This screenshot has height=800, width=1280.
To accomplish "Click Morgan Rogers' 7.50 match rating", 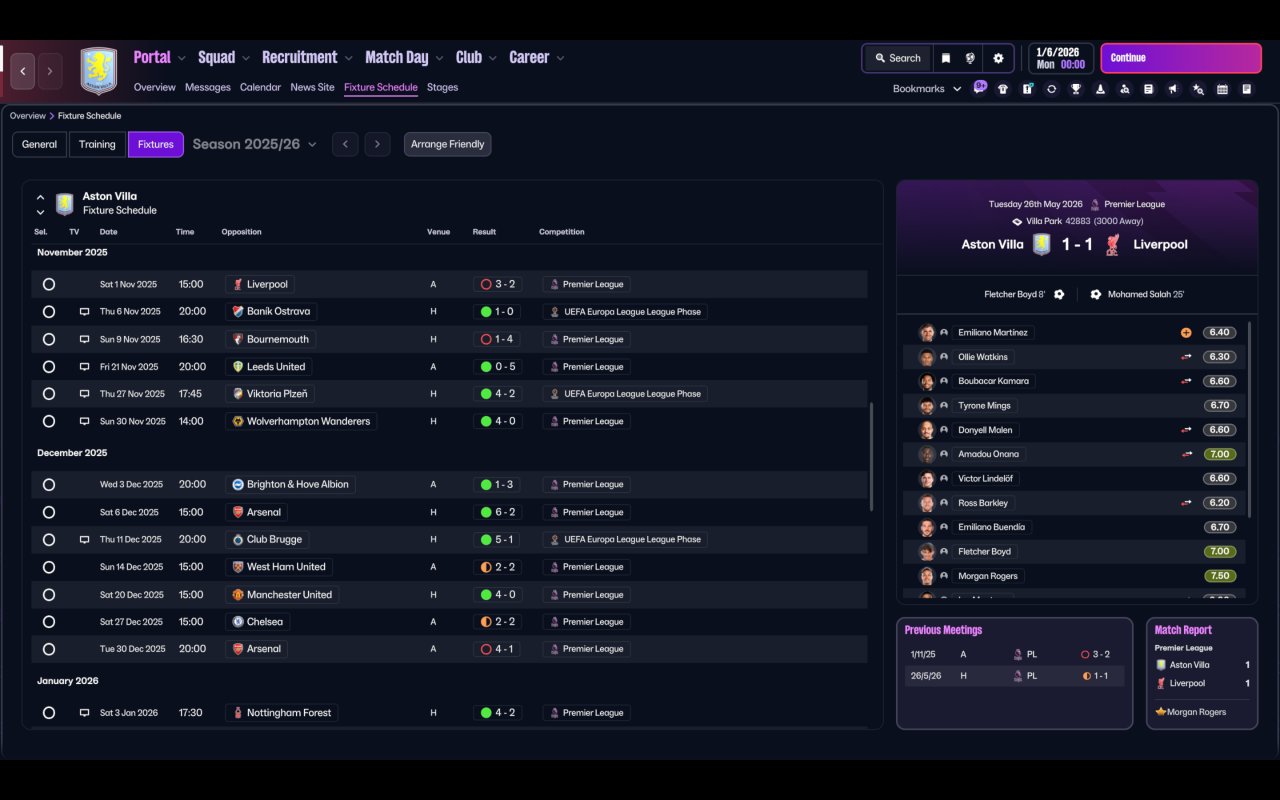I will coord(1220,576).
